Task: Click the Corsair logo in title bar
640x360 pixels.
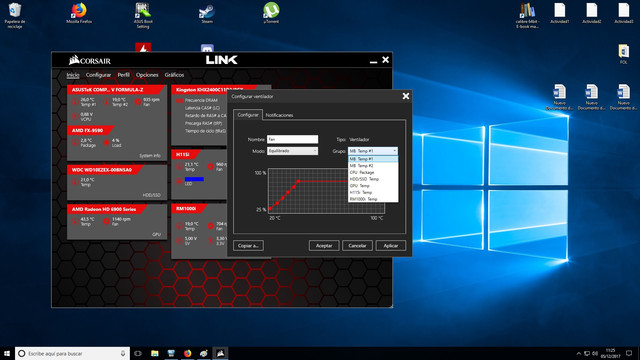Action: point(90,60)
